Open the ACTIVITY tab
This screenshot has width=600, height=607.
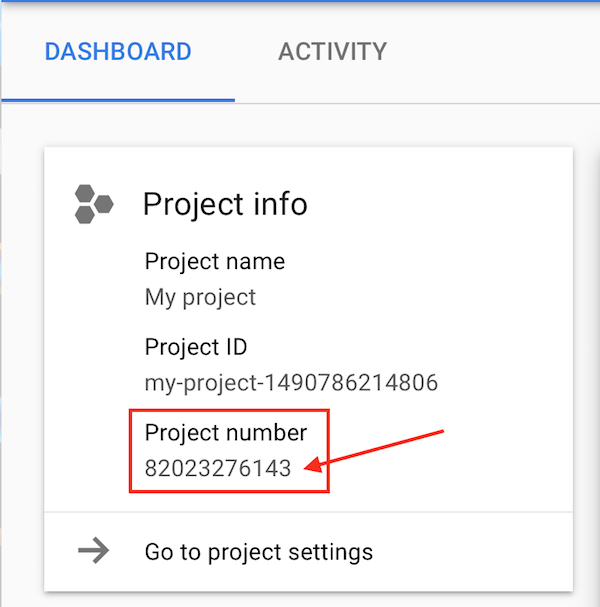click(x=332, y=52)
